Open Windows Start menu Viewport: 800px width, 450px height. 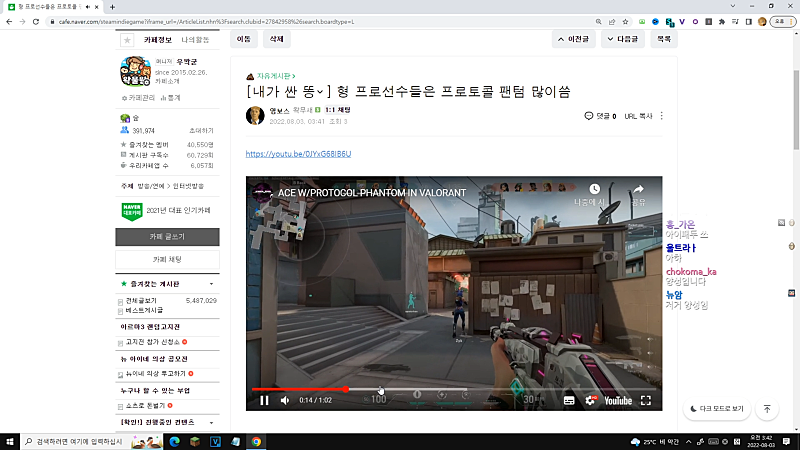[10, 441]
